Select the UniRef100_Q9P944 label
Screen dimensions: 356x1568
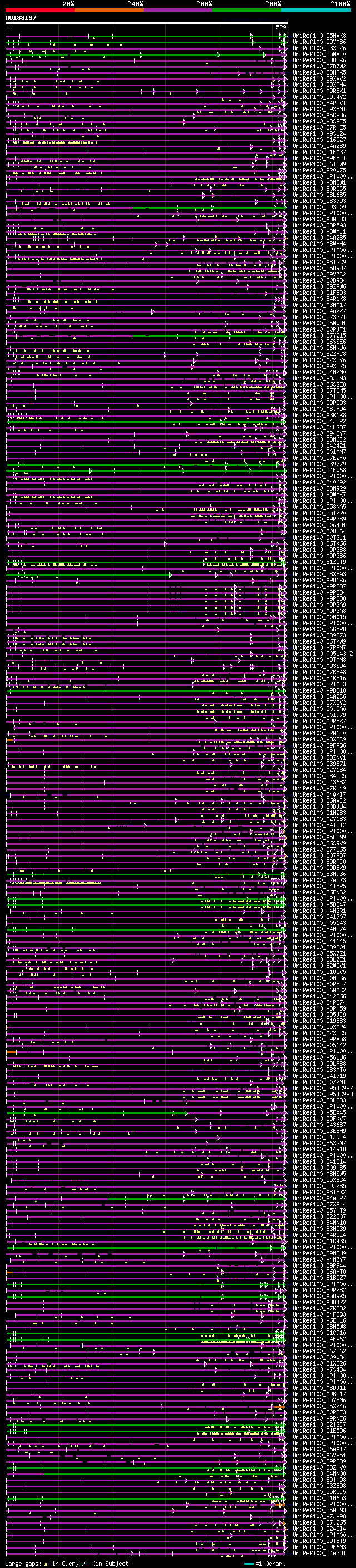click(319, 1265)
